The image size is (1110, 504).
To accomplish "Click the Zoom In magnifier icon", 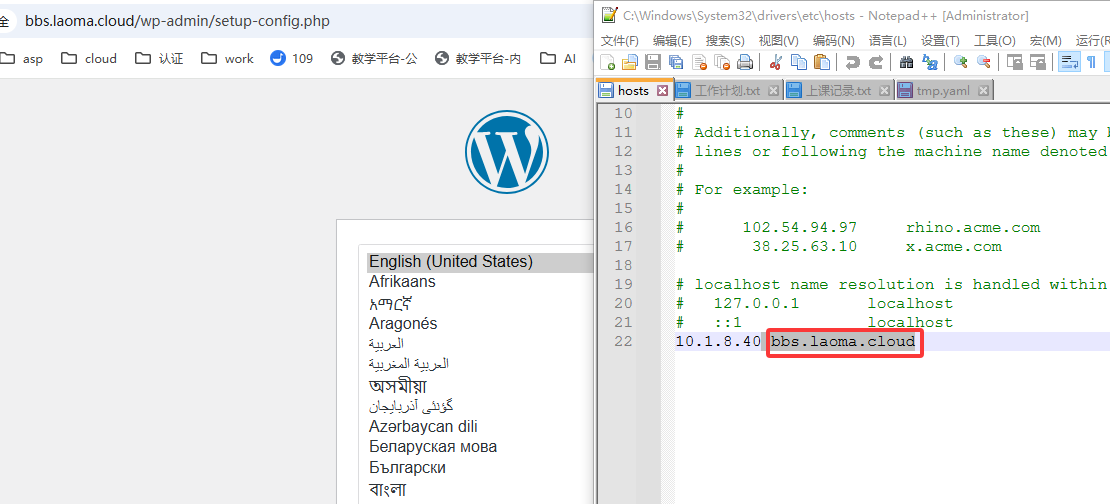I will 960,62.
